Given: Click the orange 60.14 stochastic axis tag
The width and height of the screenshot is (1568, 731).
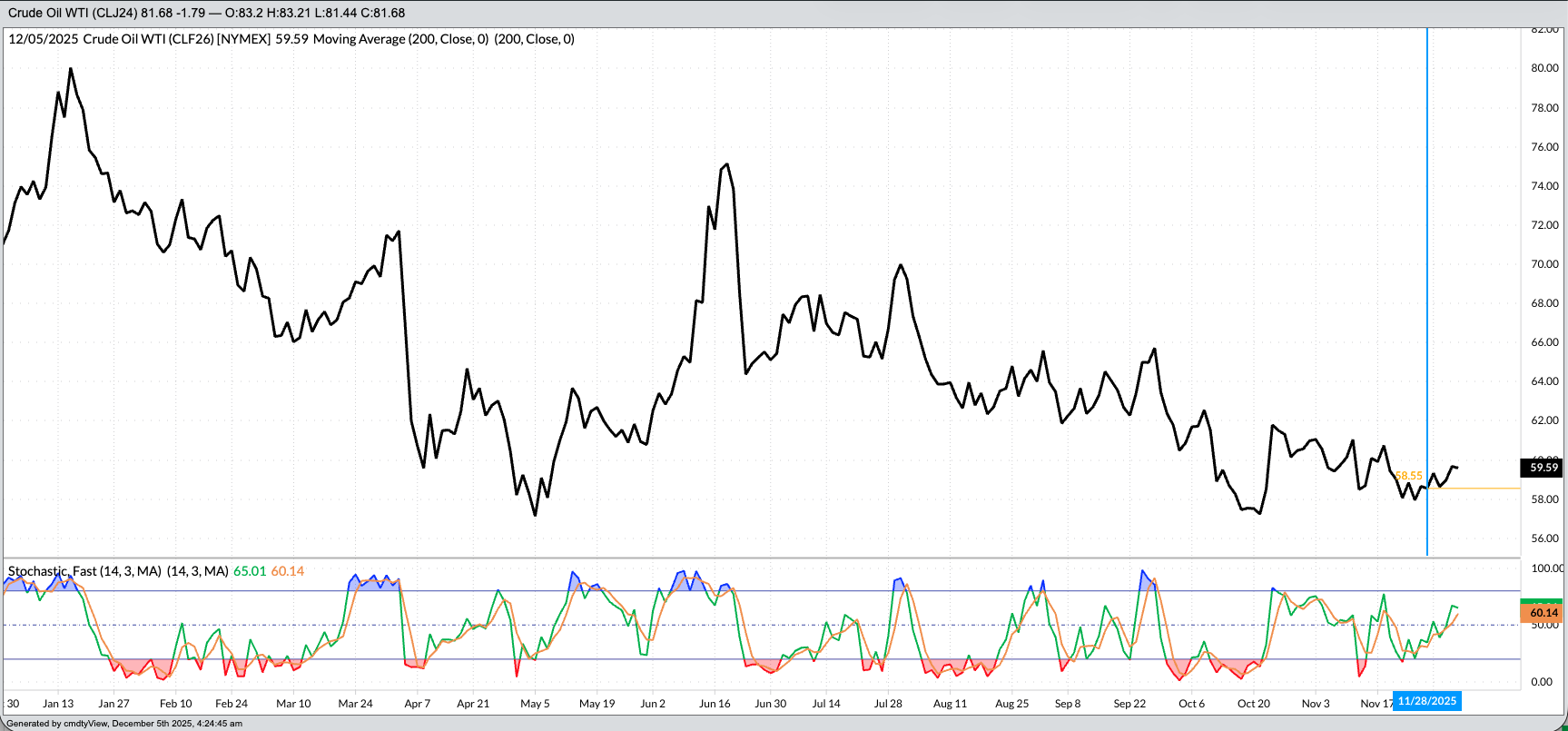Looking at the screenshot, I should [1543, 613].
